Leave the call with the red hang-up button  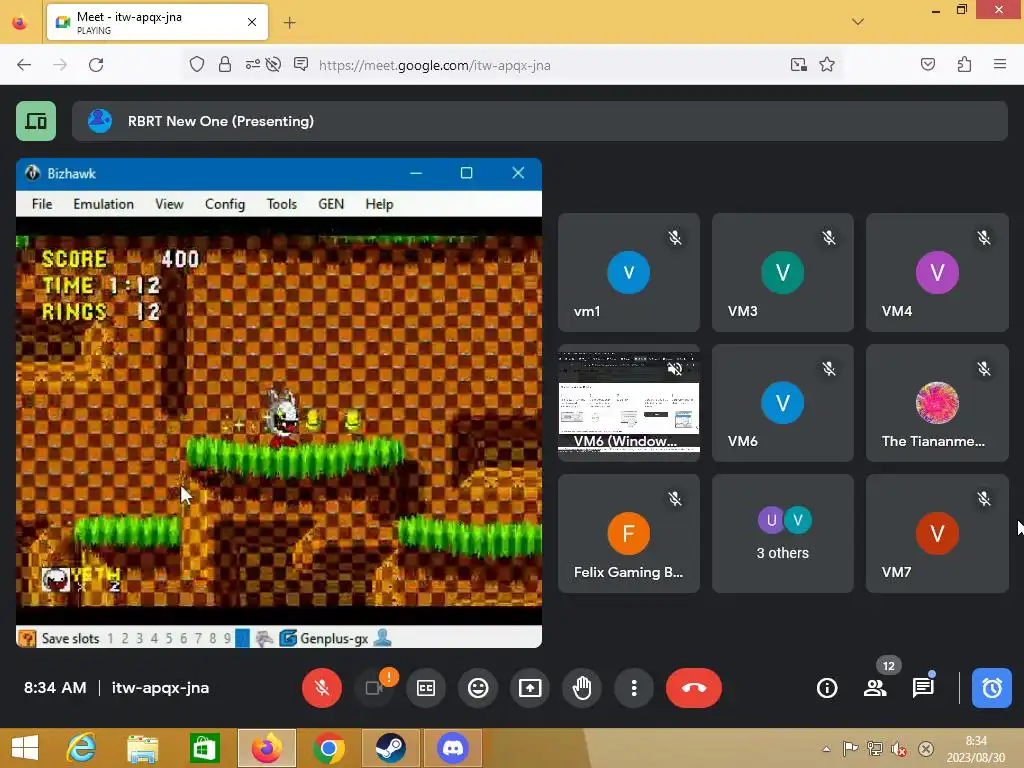click(694, 688)
